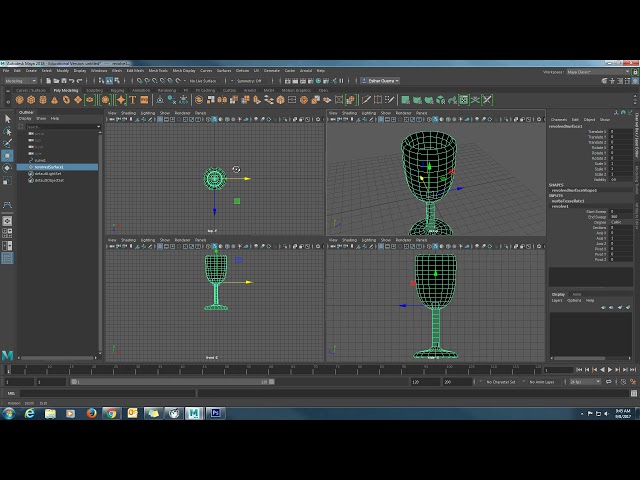
Task: Open the No Anim Layer dropdown
Action: point(543,382)
